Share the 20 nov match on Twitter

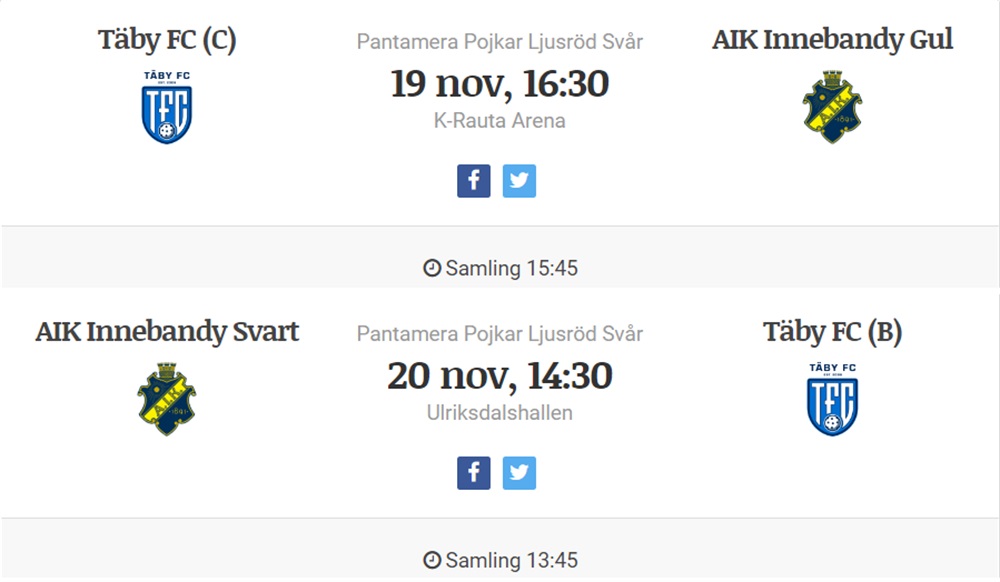pos(519,473)
